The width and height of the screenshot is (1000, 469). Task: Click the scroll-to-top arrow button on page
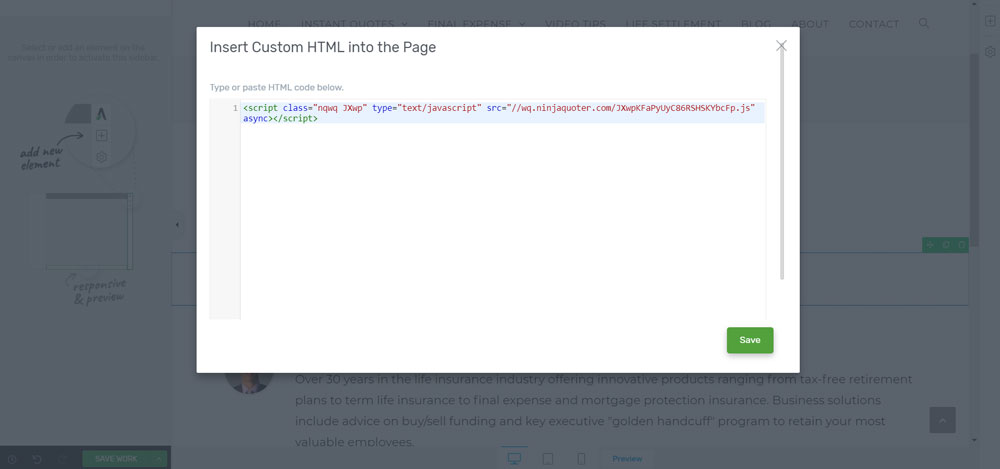(x=943, y=420)
